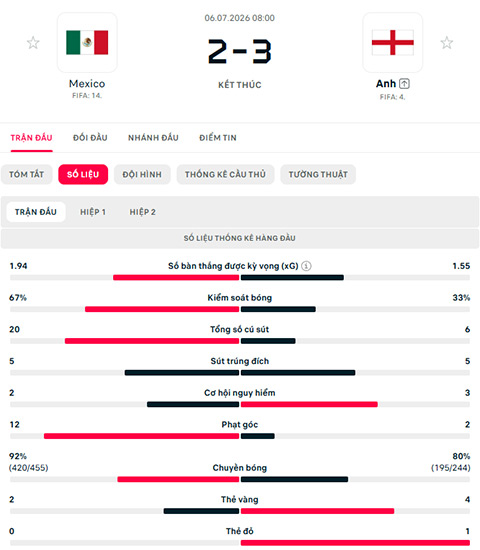The height and width of the screenshot is (550, 480).
Task: Show statistics for HIỆP 2
Action: [x=142, y=212]
